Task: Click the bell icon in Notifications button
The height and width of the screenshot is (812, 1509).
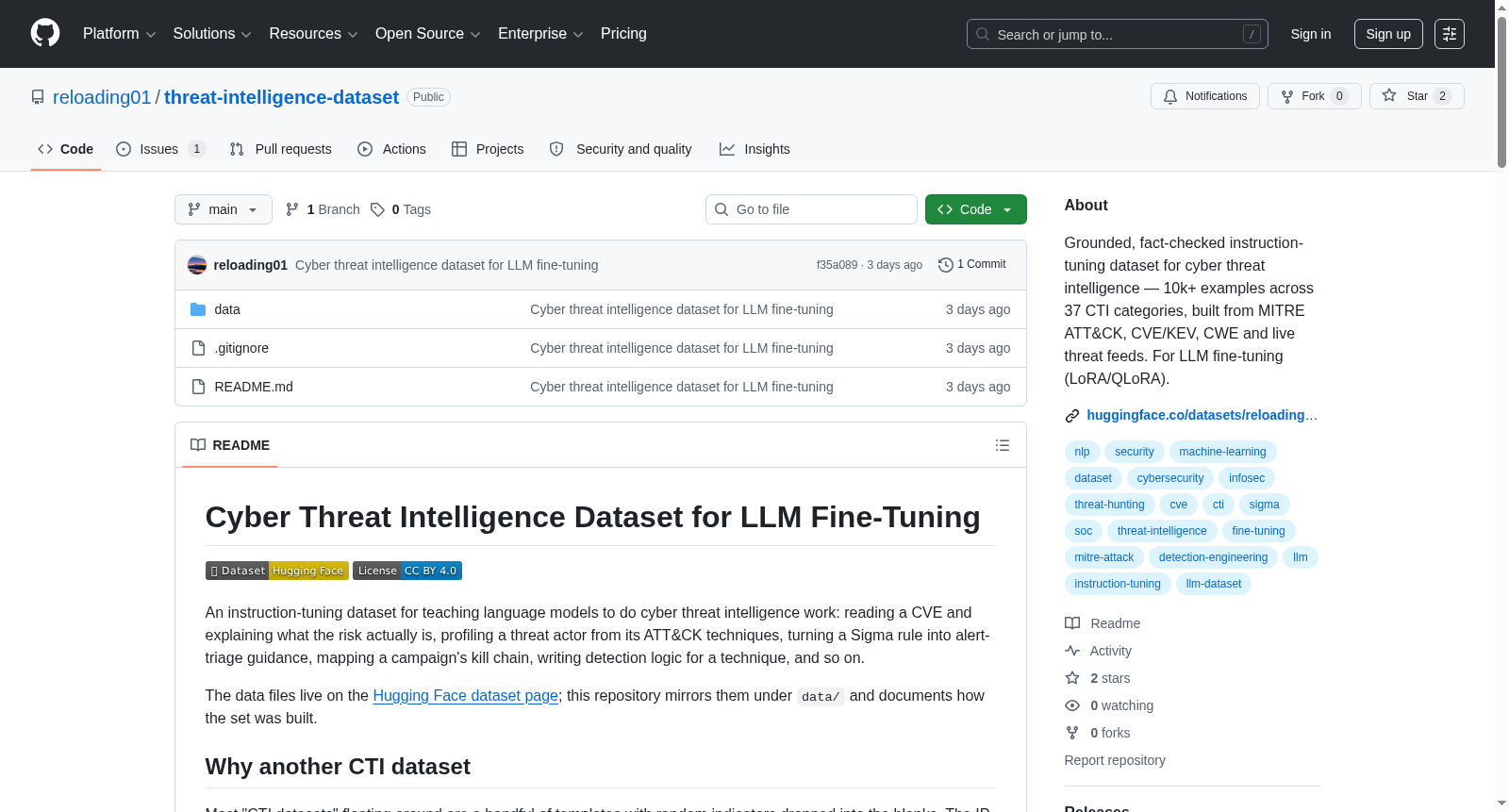Action: pos(1170,96)
